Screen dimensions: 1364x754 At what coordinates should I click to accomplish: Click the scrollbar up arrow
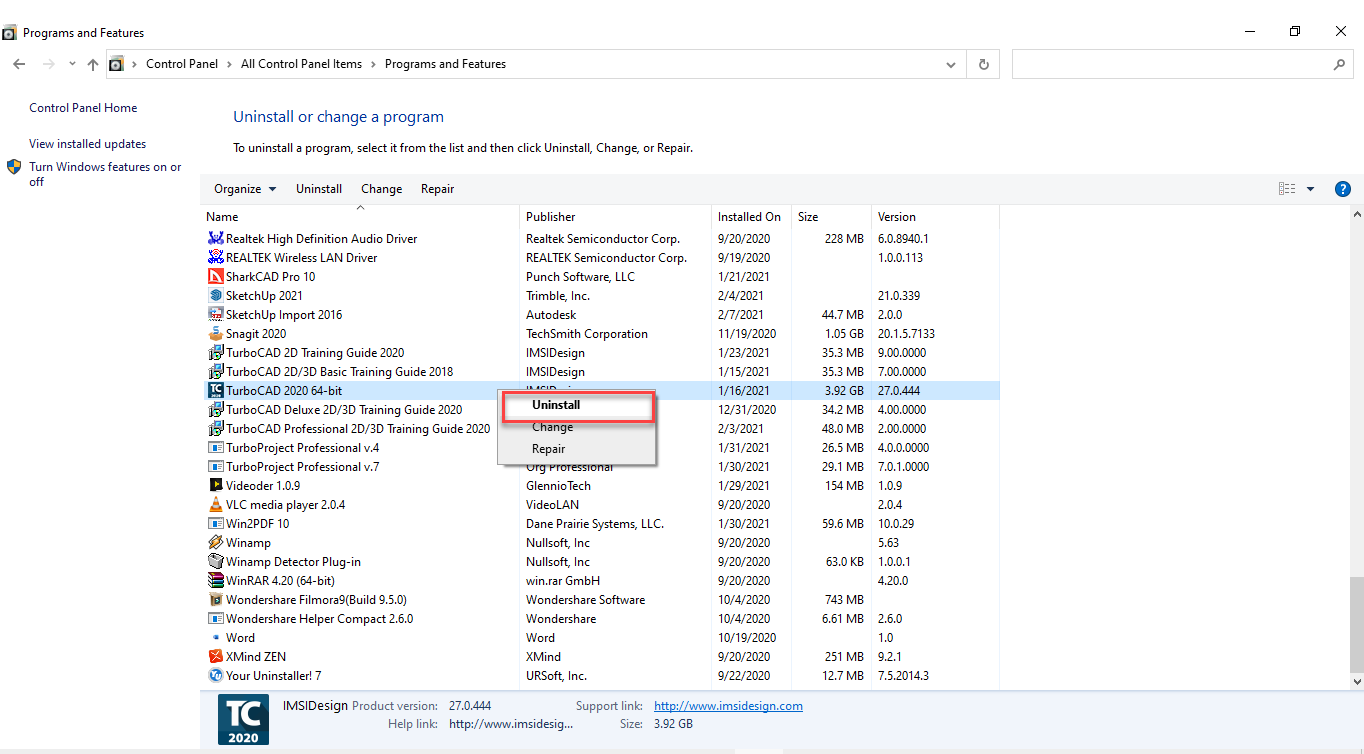[1356, 215]
